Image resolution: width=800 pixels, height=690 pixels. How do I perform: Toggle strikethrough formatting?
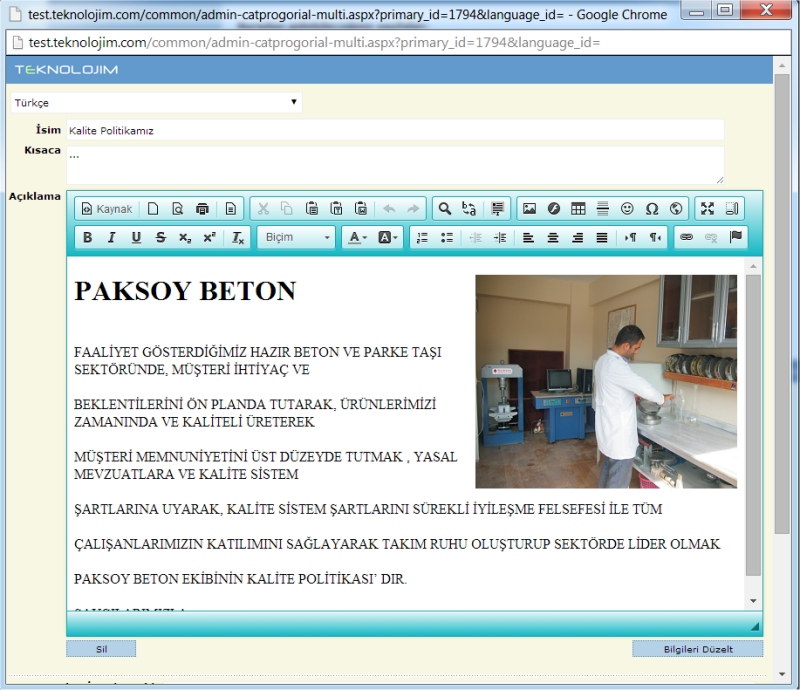(161, 237)
